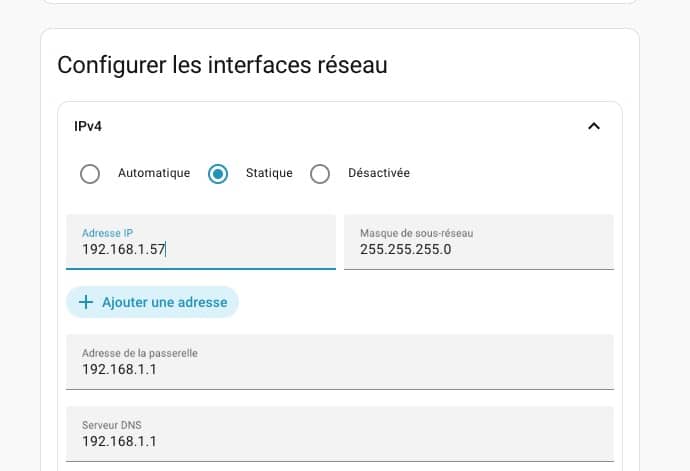This screenshot has height=471, width=690.
Task: Click the Statique label text
Action: (x=269, y=173)
